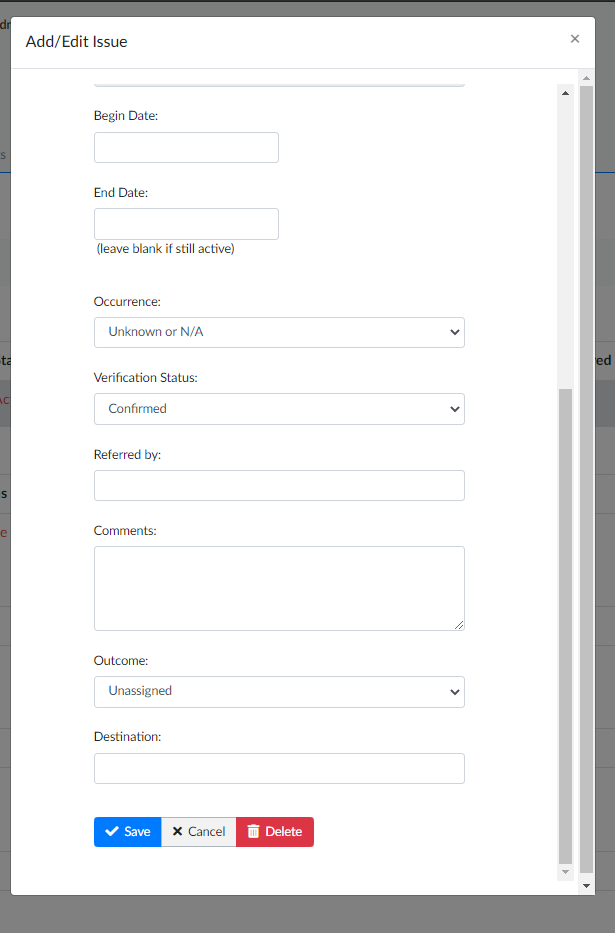615x933 pixels.
Task: Close the Add/Edit Issue dialog
Action: tap(575, 38)
